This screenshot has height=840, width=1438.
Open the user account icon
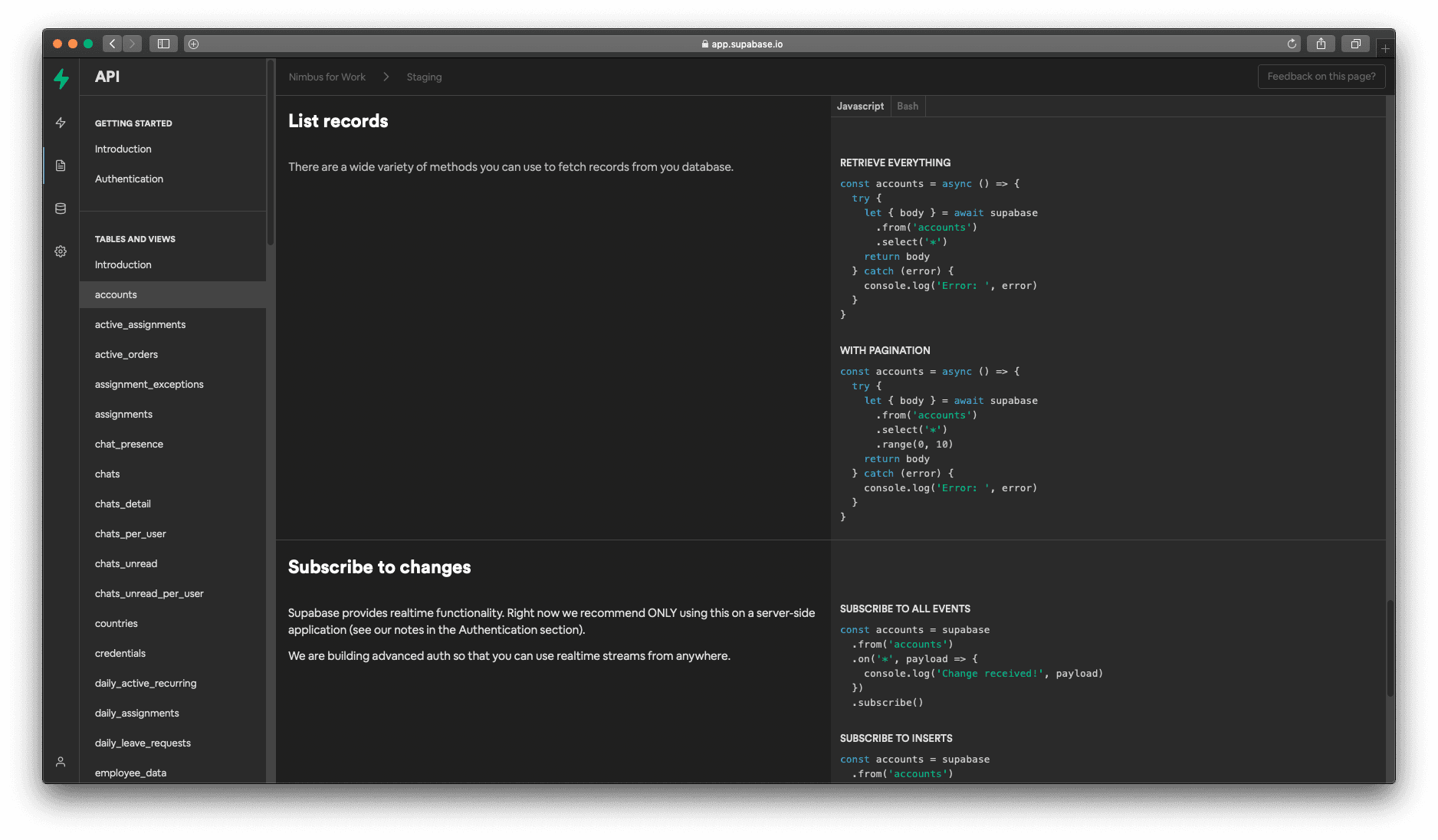(x=61, y=762)
